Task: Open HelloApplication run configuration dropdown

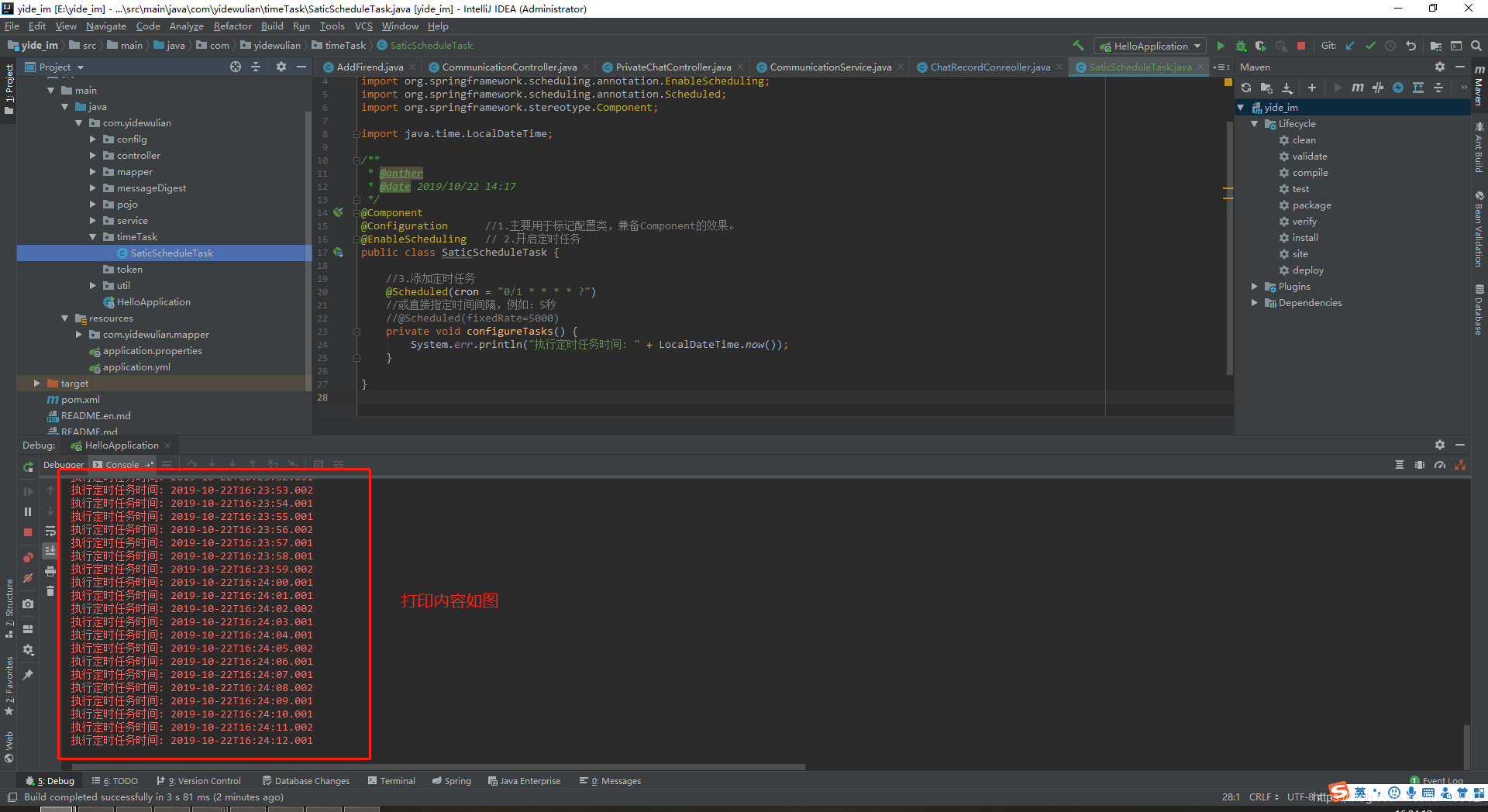Action: [x=1150, y=46]
